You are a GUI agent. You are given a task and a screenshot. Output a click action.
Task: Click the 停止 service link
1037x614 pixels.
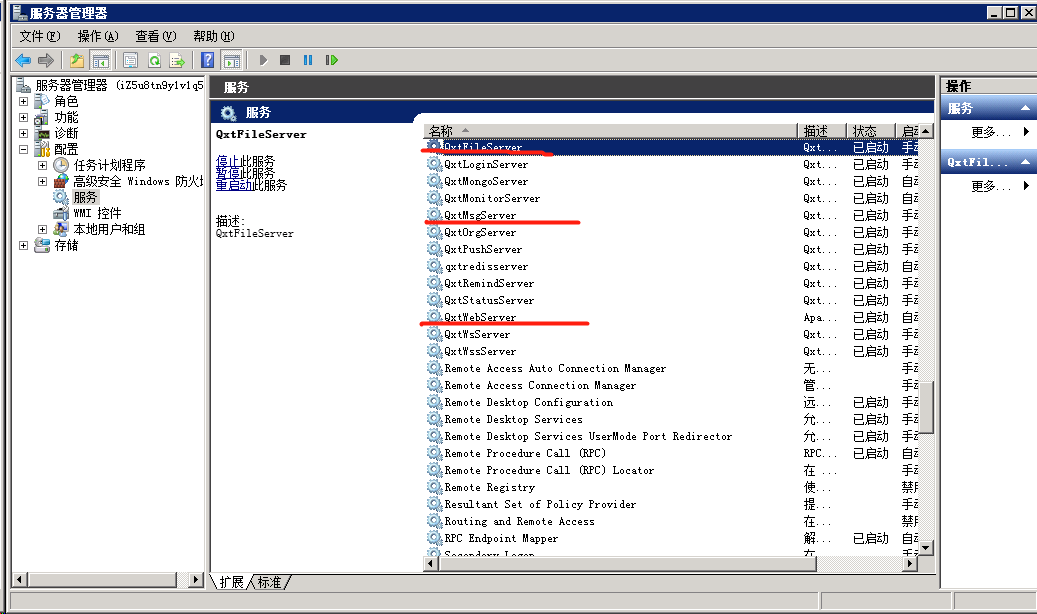(227, 161)
